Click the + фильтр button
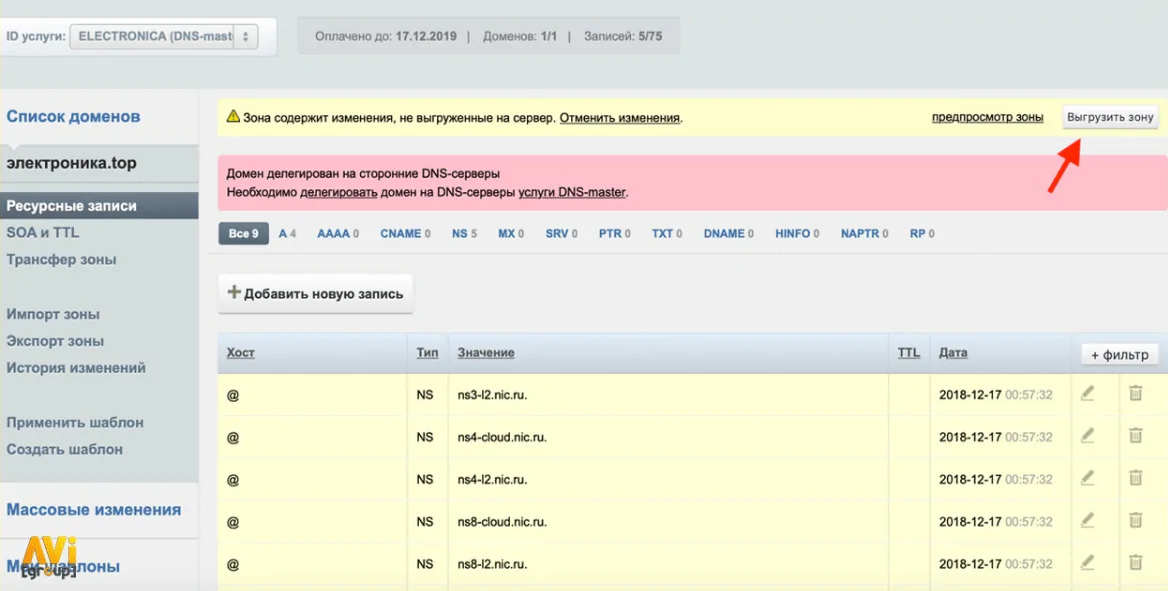The width and height of the screenshot is (1168, 591). (1120, 355)
